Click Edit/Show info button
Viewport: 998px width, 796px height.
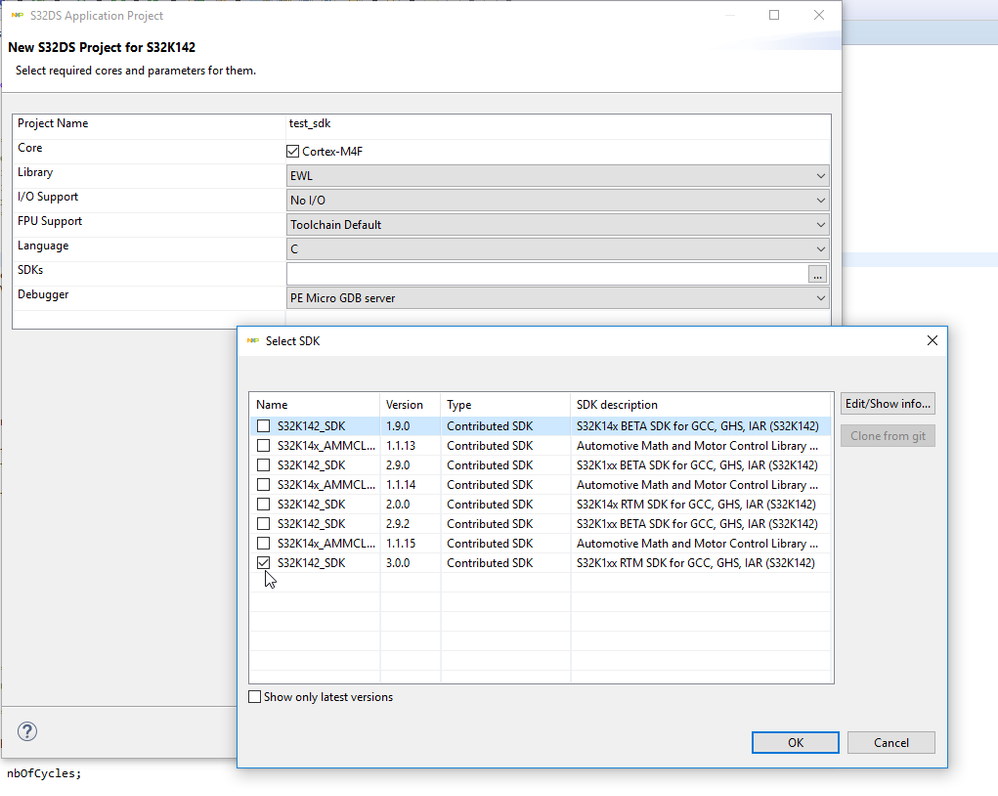[x=887, y=403]
